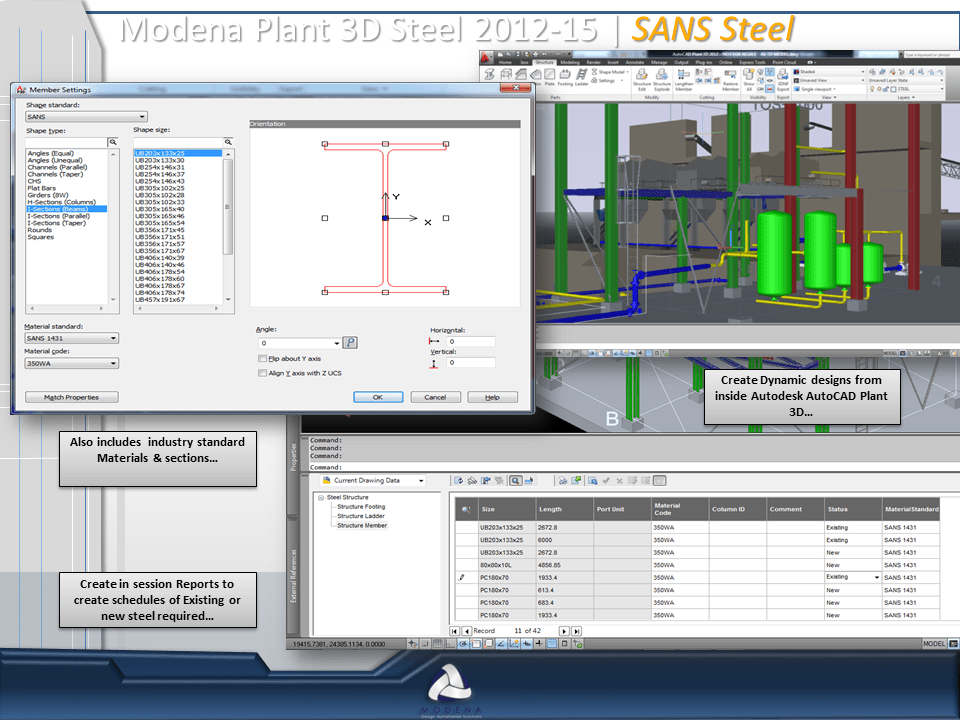Screen dimensions: 960x720
Task: Click the Structure Explode ribbon icon
Action: (x=662, y=79)
